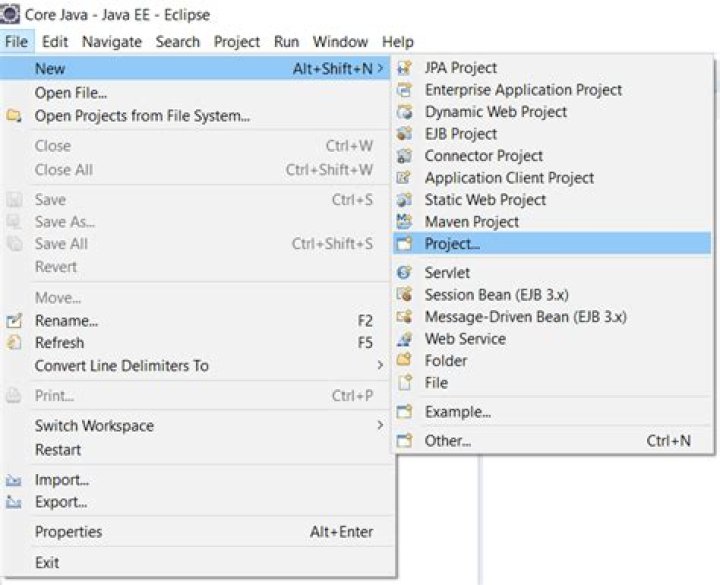Choose Enterprise Application Project entry

click(552, 90)
